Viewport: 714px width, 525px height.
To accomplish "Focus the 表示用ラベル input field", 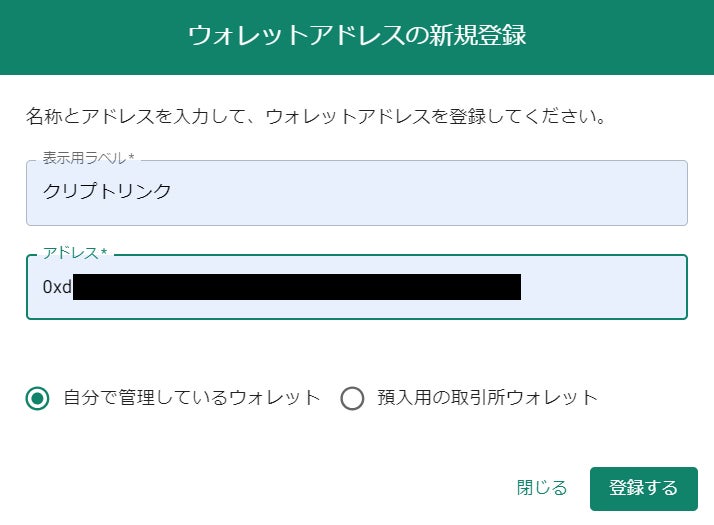I will pyautogui.click(x=356, y=192).
